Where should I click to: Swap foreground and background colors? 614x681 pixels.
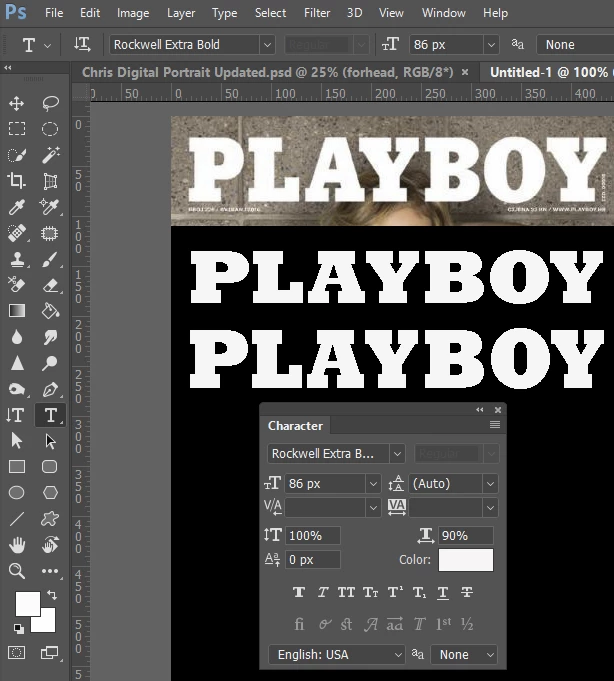(x=52, y=595)
